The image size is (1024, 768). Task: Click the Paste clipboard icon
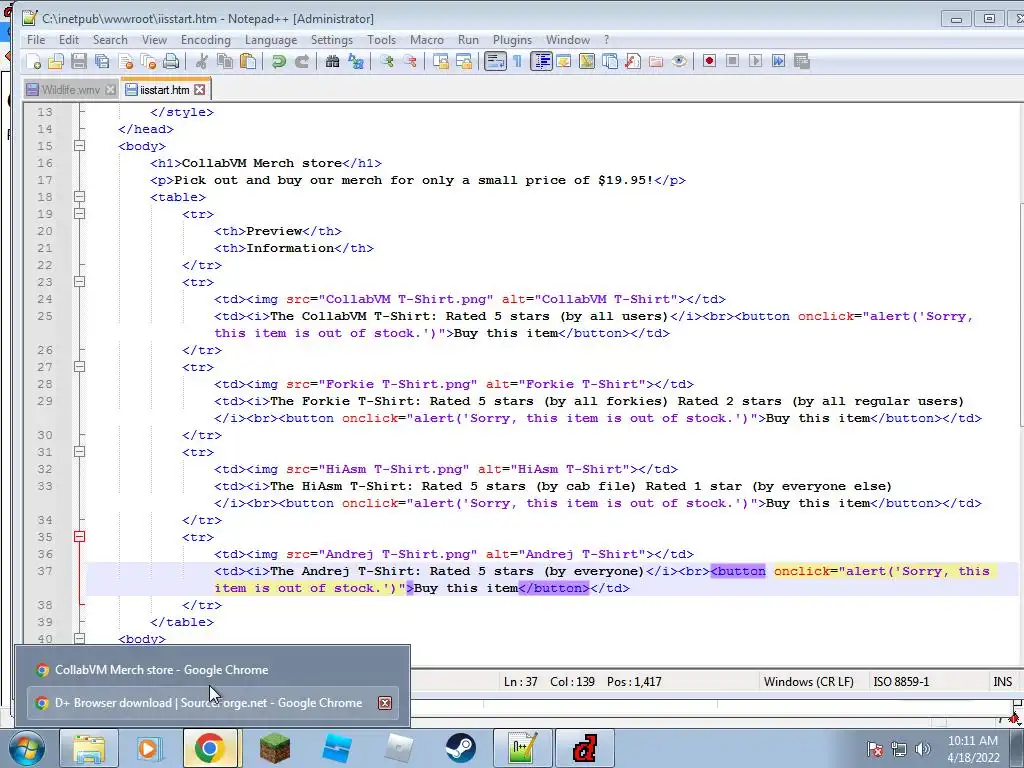point(248,61)
